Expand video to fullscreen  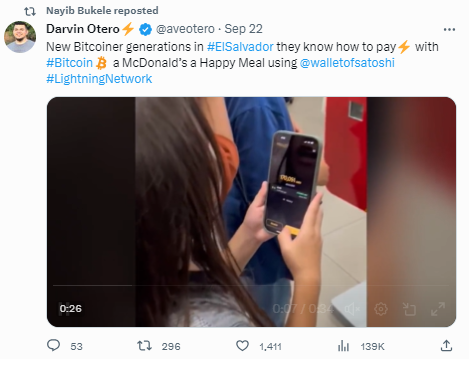point(438,309)
